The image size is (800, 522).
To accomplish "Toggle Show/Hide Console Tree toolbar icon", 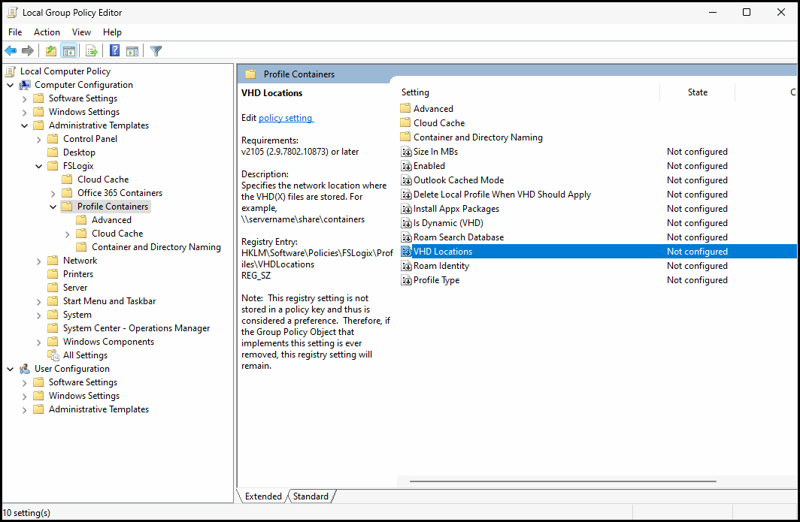I will click(x=69, y=51).
